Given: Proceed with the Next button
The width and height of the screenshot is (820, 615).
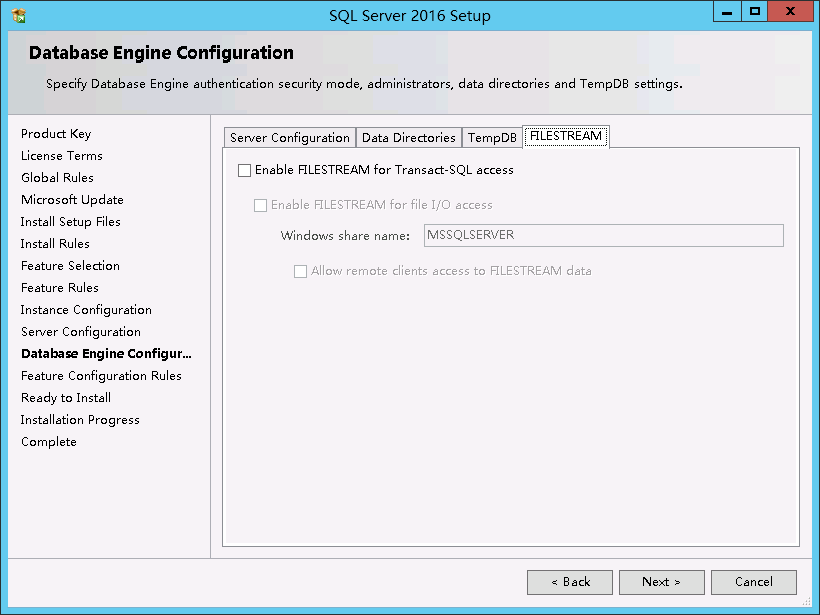Looking at the screenshot, I should pos(662,582).
